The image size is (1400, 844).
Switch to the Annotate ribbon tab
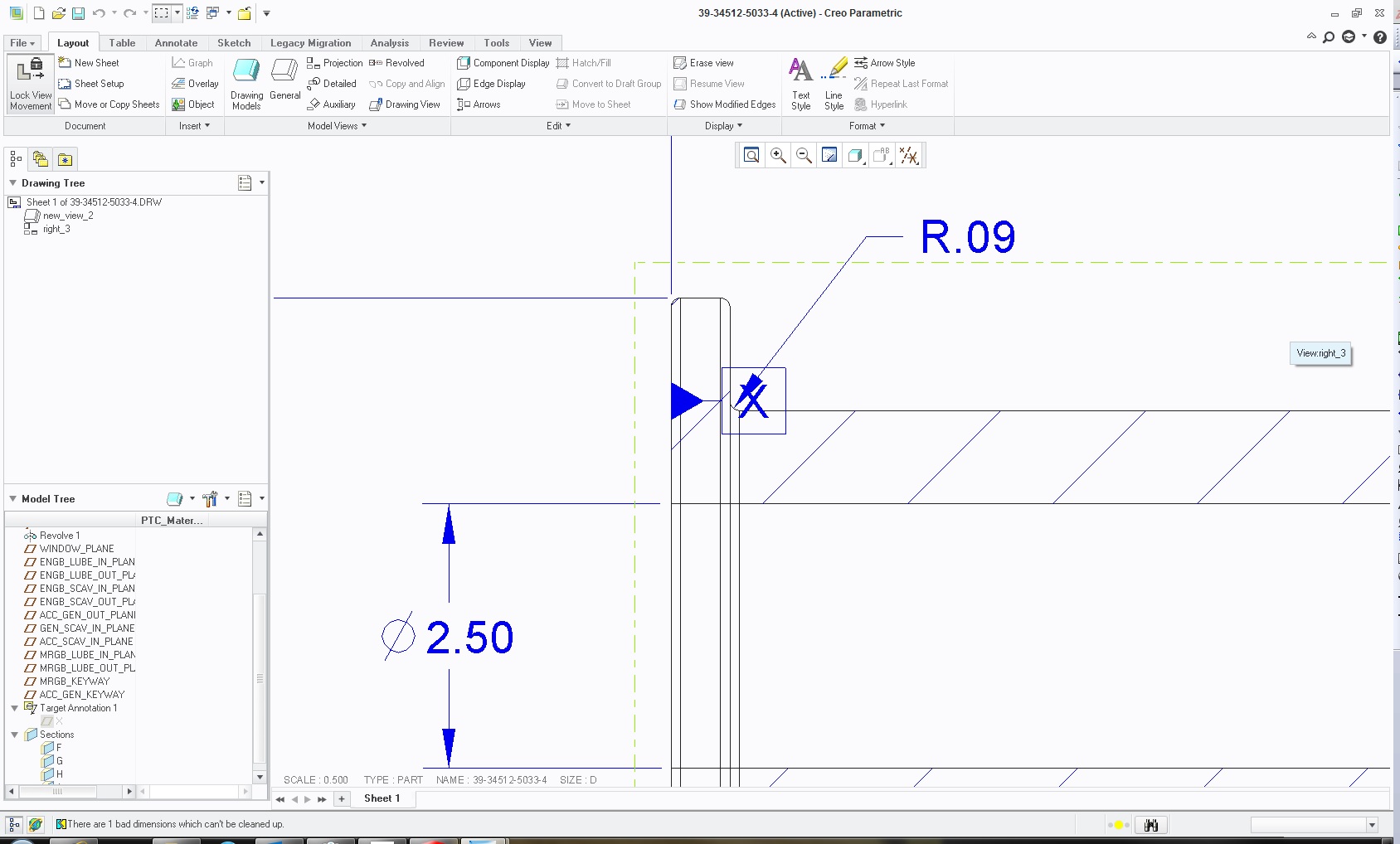[176, 42]
